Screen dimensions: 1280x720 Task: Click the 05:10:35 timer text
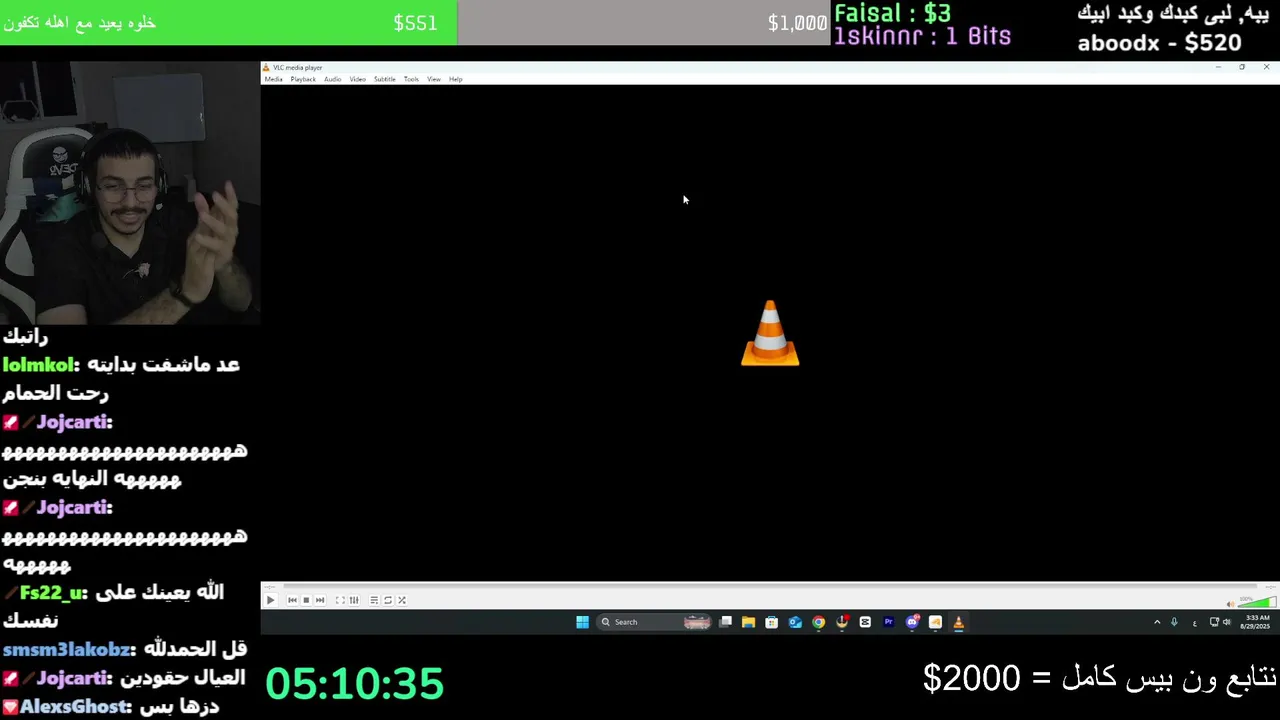point(354,684)
